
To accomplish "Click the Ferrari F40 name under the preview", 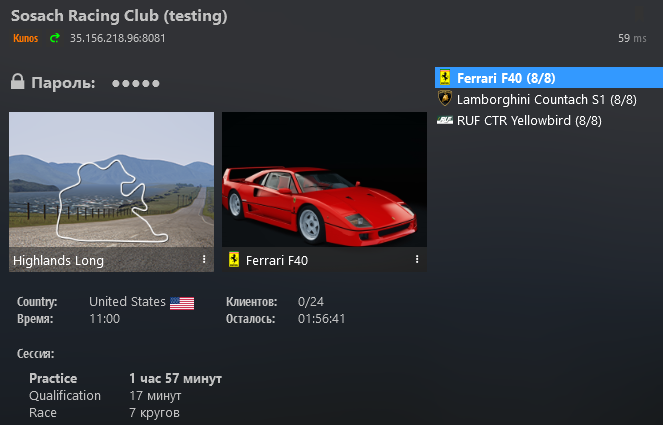I will pos(277,260).
